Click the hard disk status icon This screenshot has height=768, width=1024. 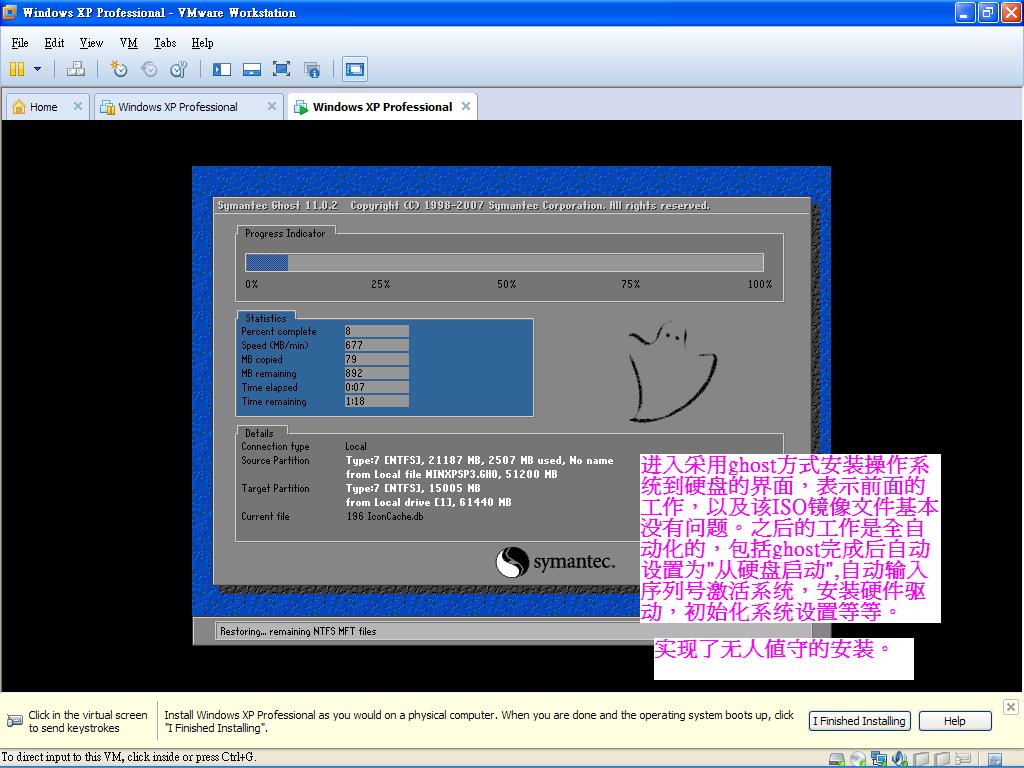coord(837,760)
